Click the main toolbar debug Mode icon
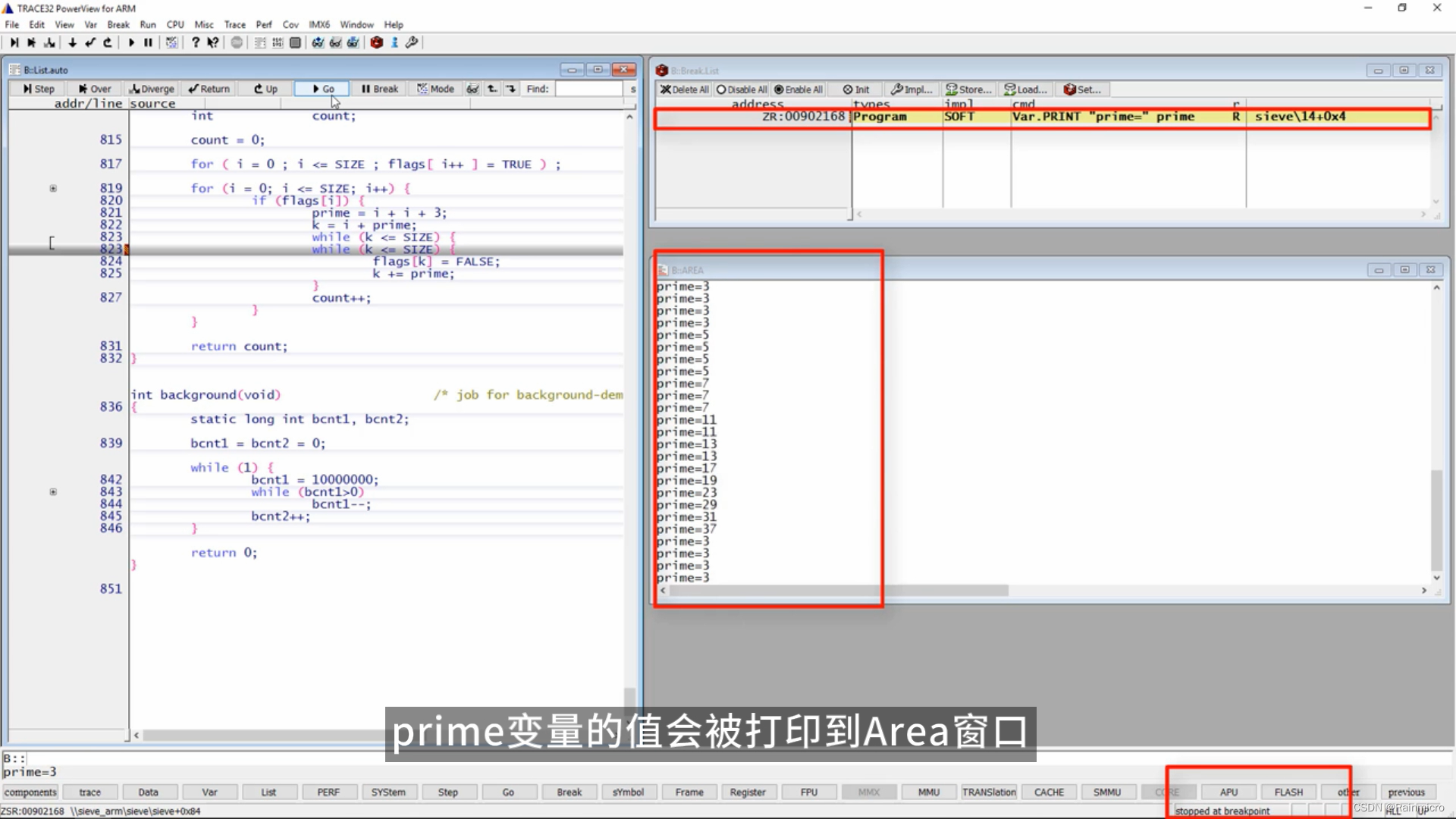1456x819 pixels. tap(172, 42)
